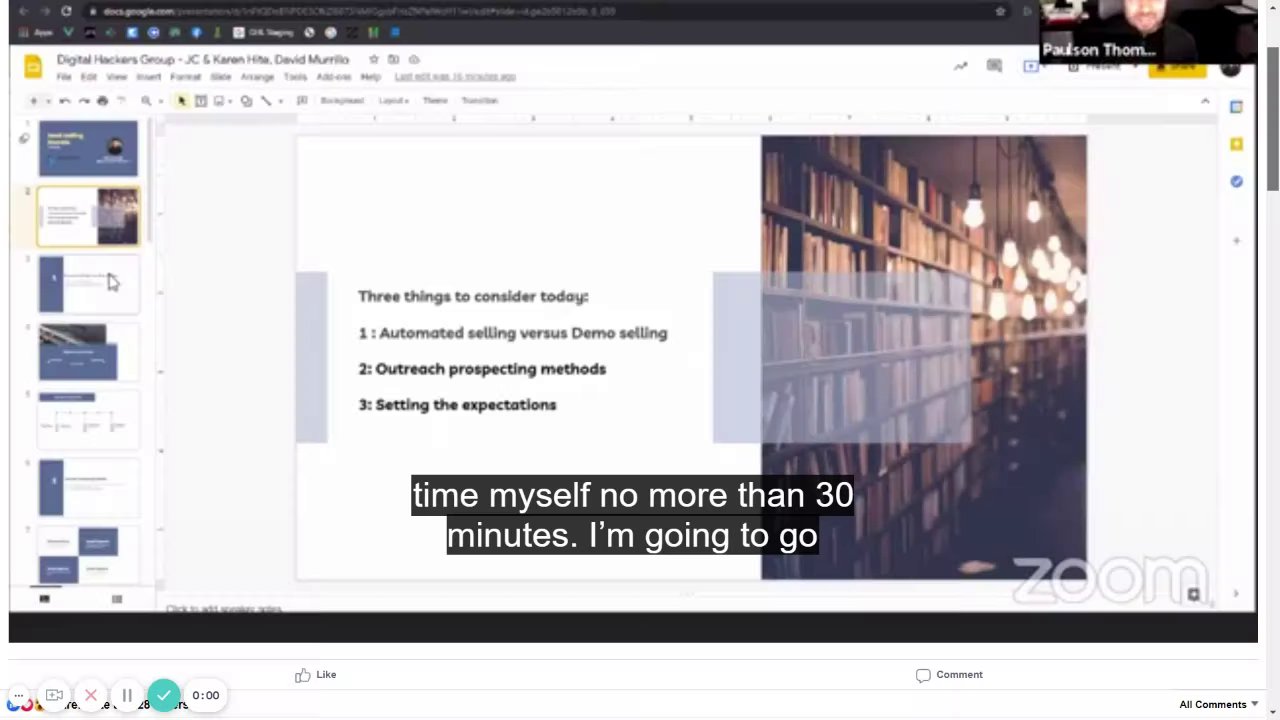Click the redo toolbar icon

coord(84,101)
